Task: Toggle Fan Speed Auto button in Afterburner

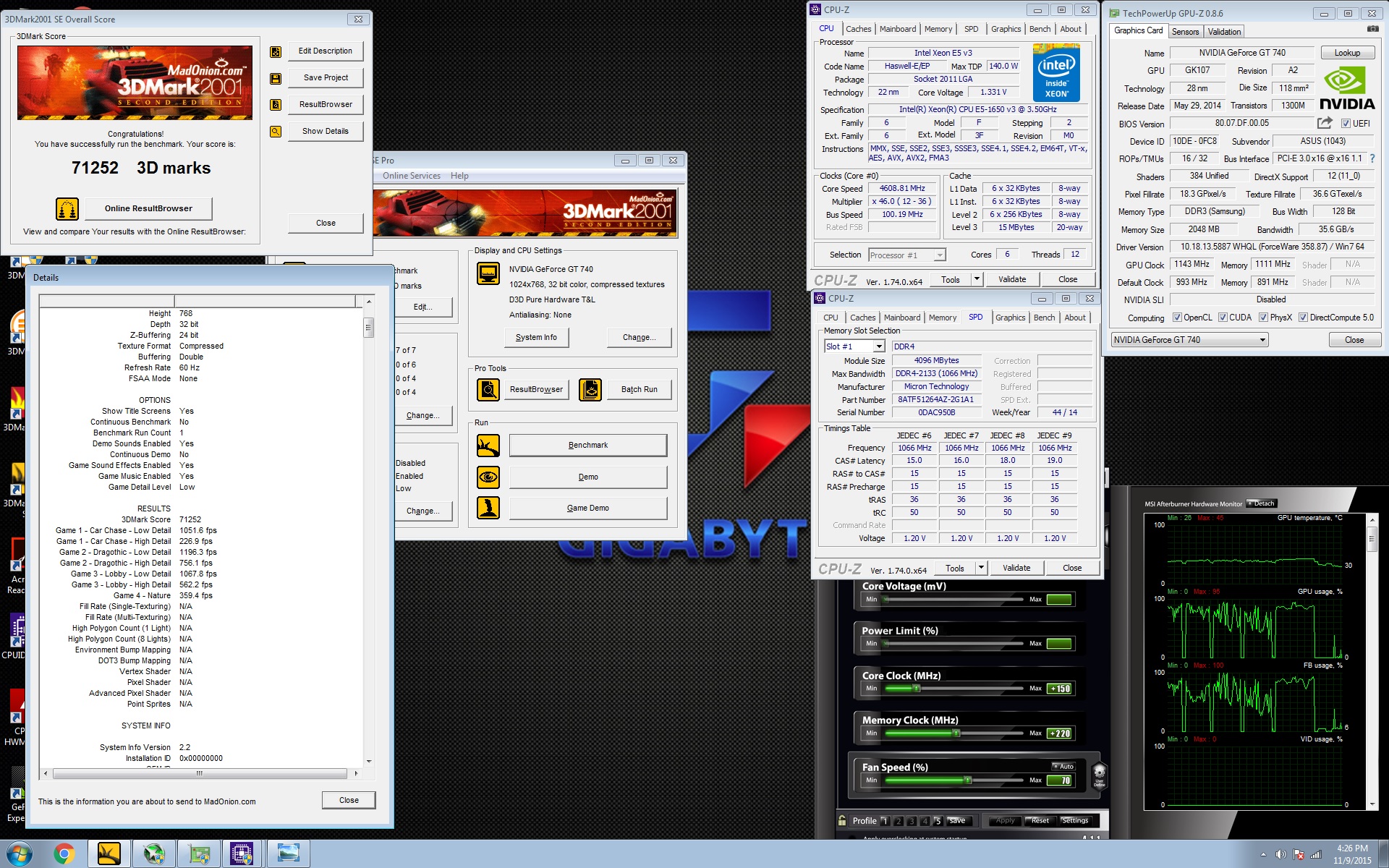Action: click(1063, 766)
